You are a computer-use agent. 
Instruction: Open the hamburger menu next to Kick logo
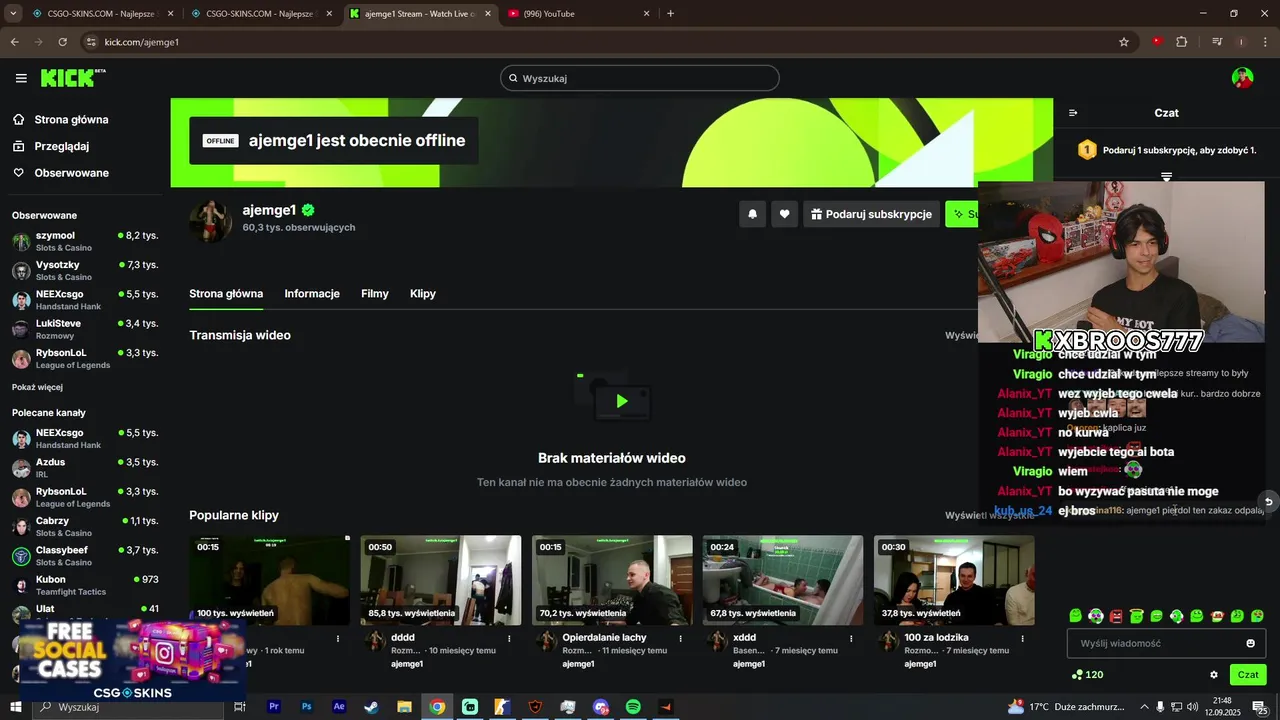pos(21,78)
